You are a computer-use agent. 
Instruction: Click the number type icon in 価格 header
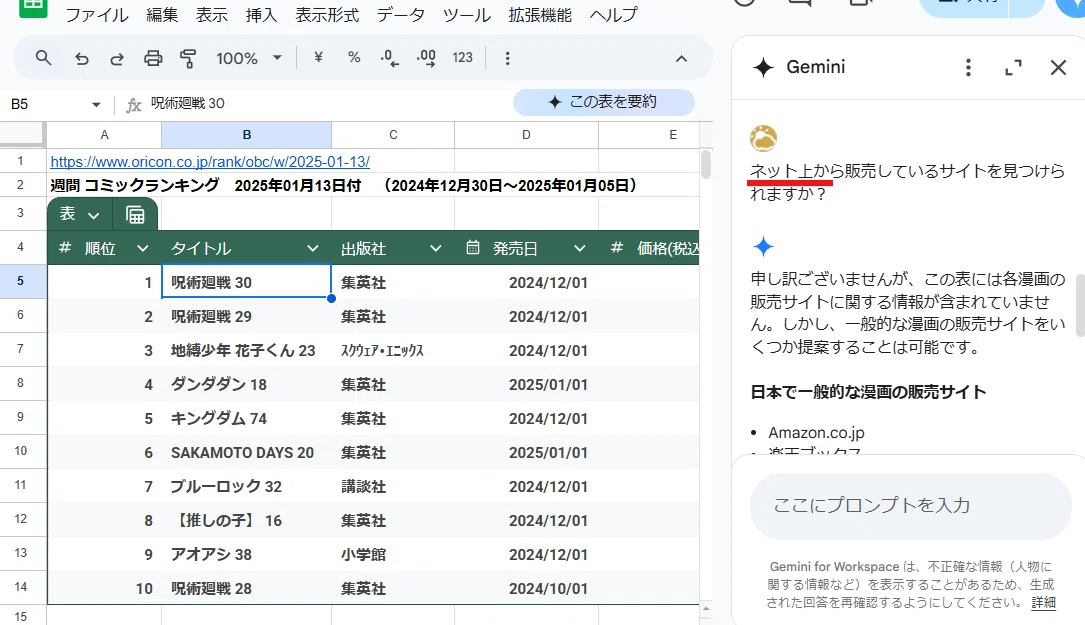[x=617, y=247]
